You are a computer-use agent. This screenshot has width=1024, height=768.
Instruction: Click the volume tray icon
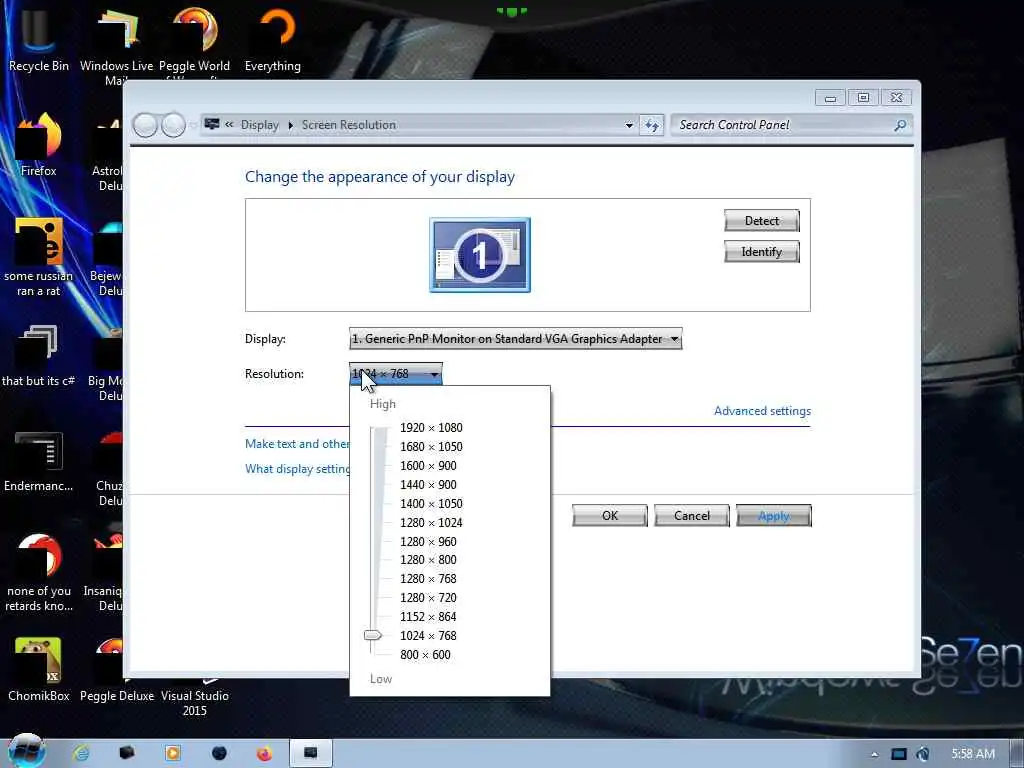click(923, 754)
